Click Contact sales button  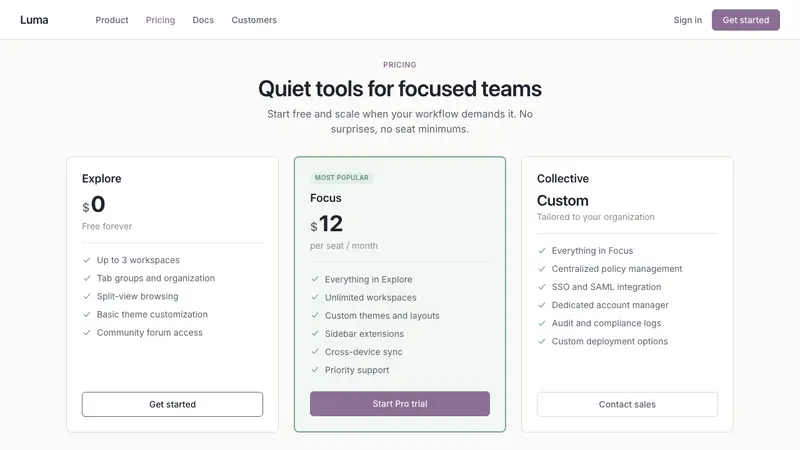(627, 404)
